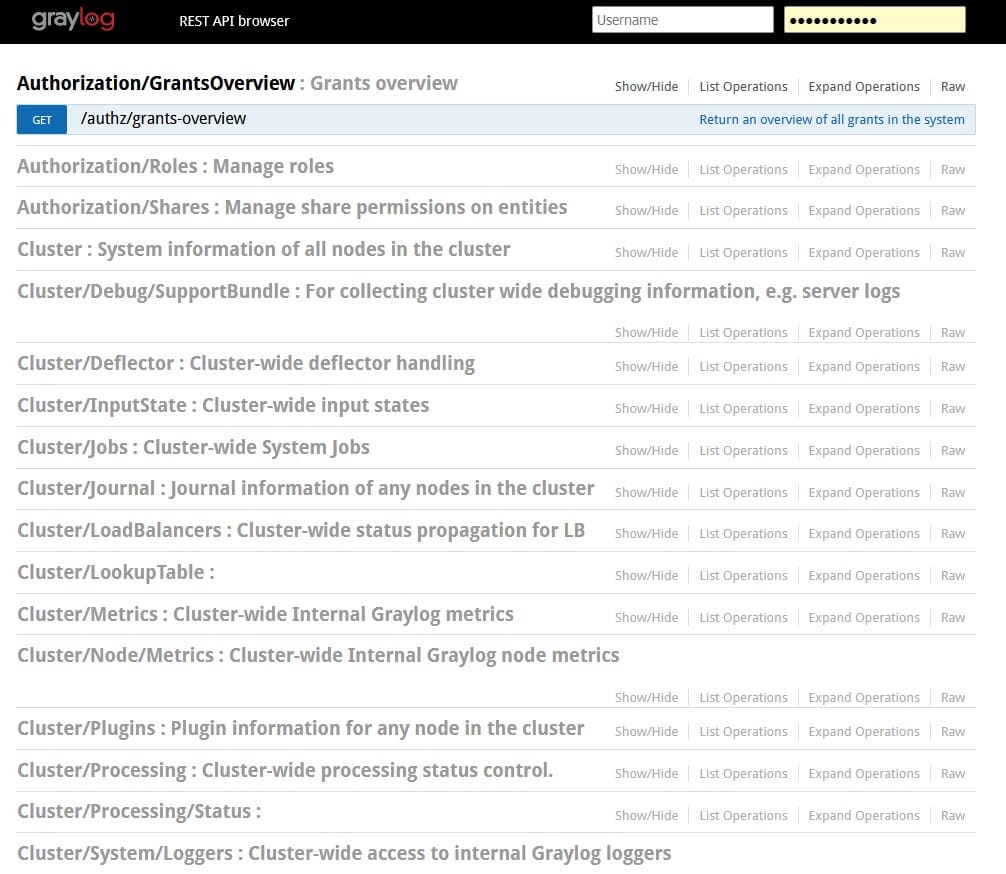The height and width of the screenshot is (874, 1006).
Task: Click into the Username input field
Action: tap(682, 20)
